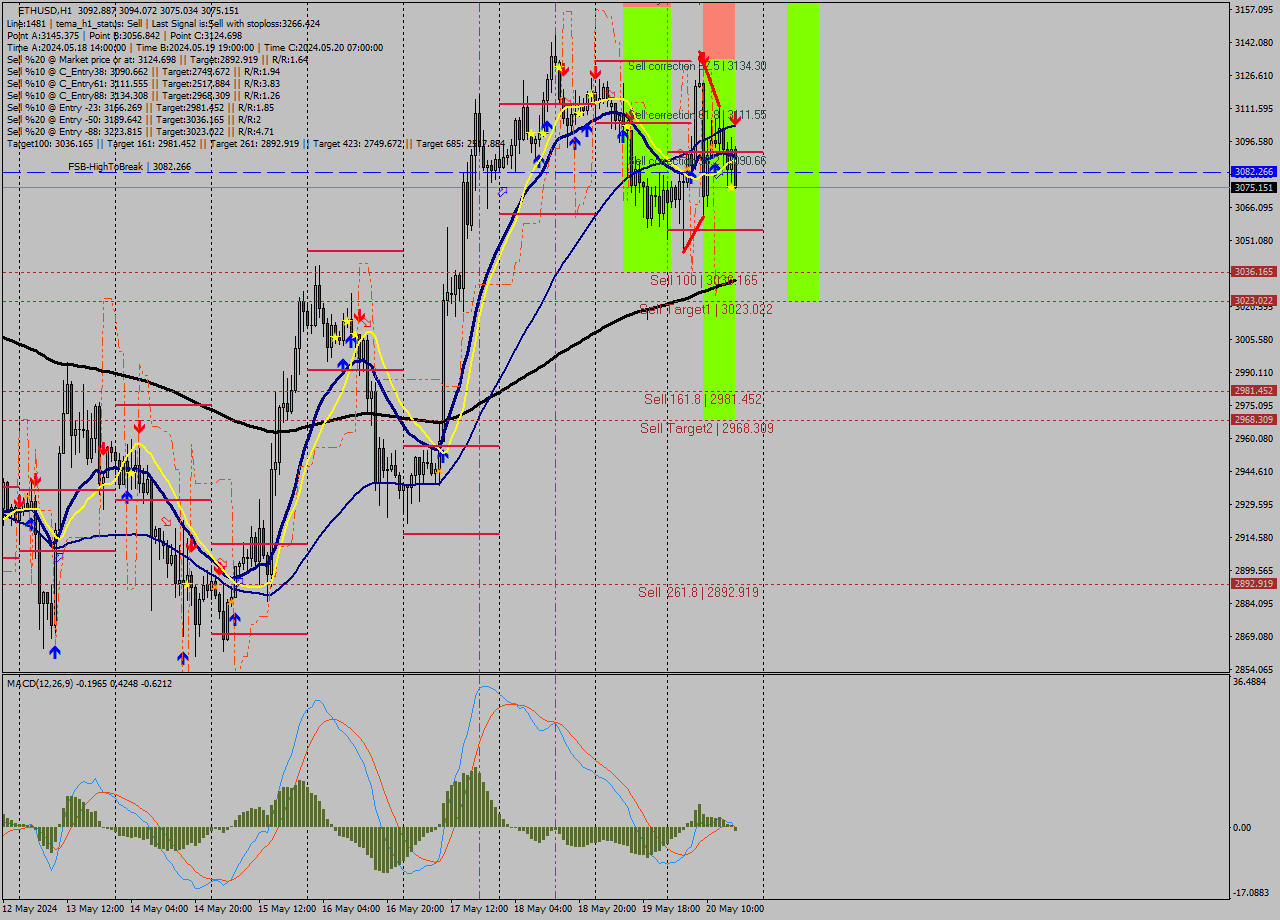Image resolution: width=1280 pixels, height=920 pixels.
Task: Select the salmon red rectangle at chart top
Action: tap(718, 30)
